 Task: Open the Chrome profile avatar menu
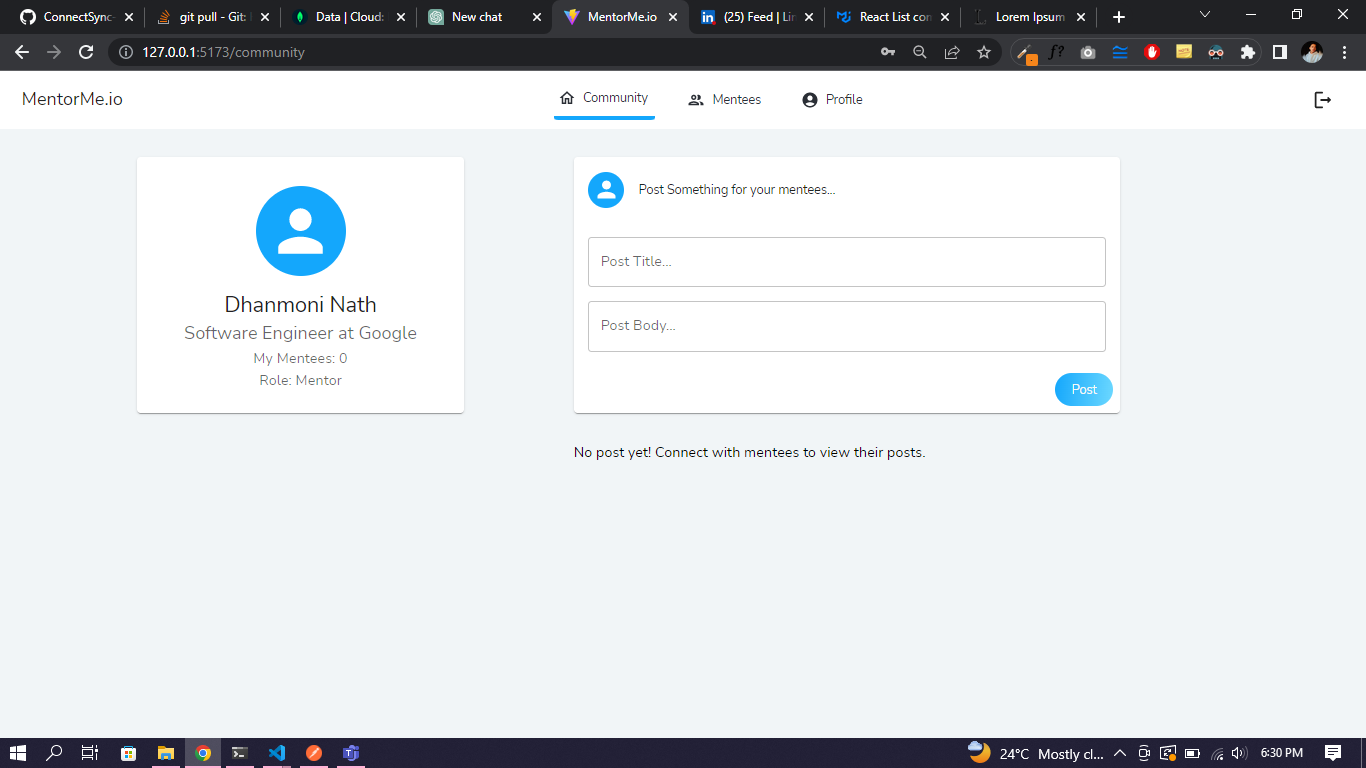point(1311,52)
